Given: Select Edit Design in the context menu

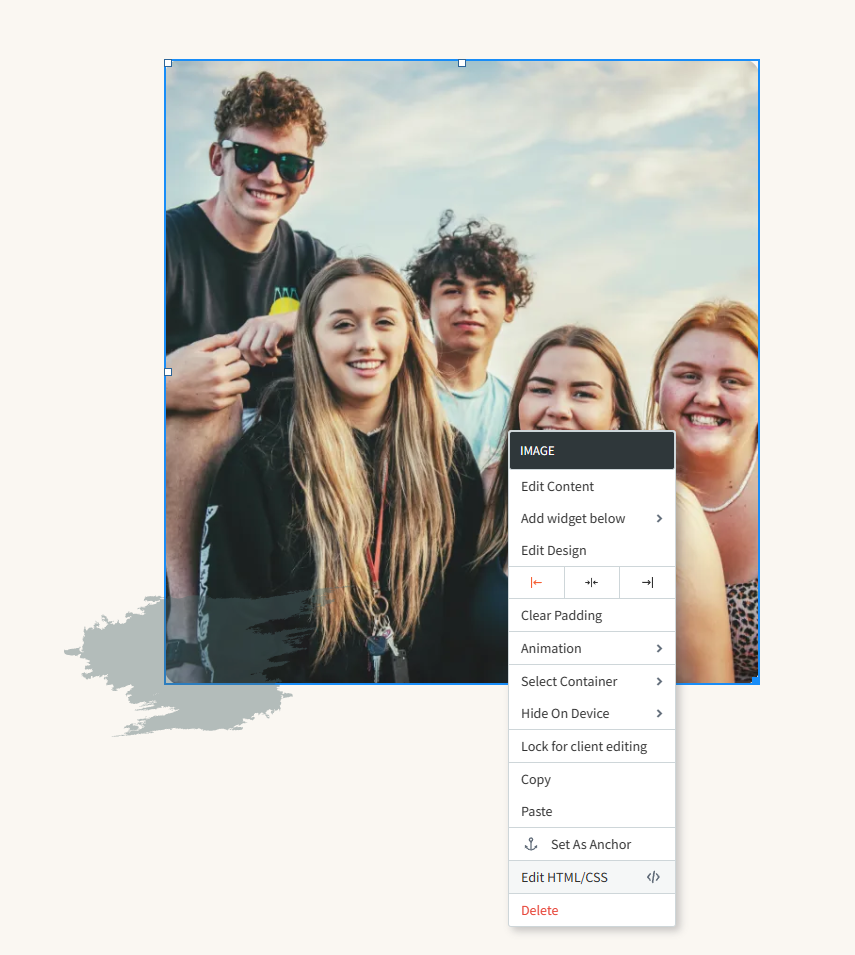Looking at the screenshot, I should coord(553,550).
